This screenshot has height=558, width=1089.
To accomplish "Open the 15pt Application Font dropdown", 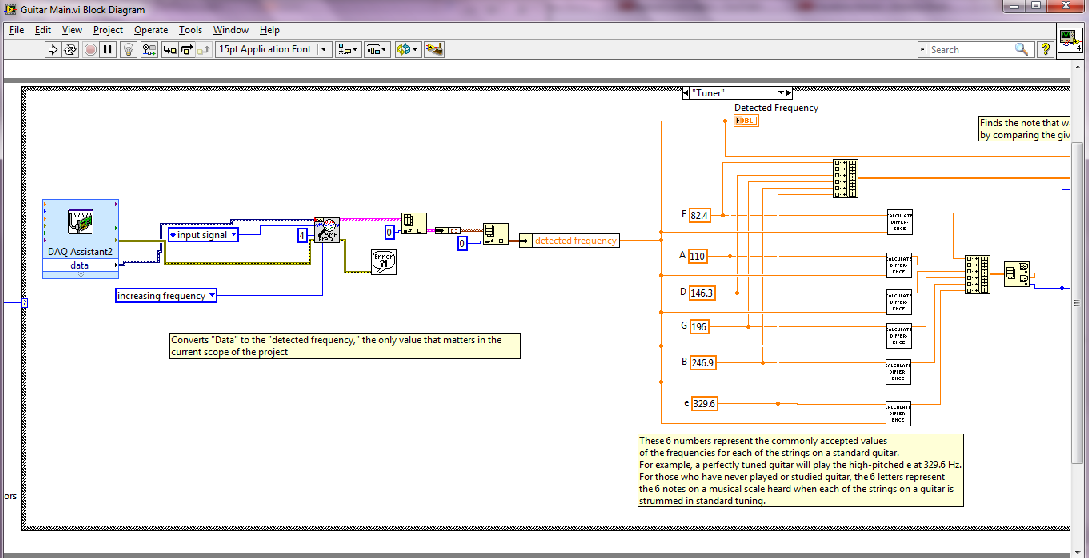I will pyautogui.click(x=274, y=49).
